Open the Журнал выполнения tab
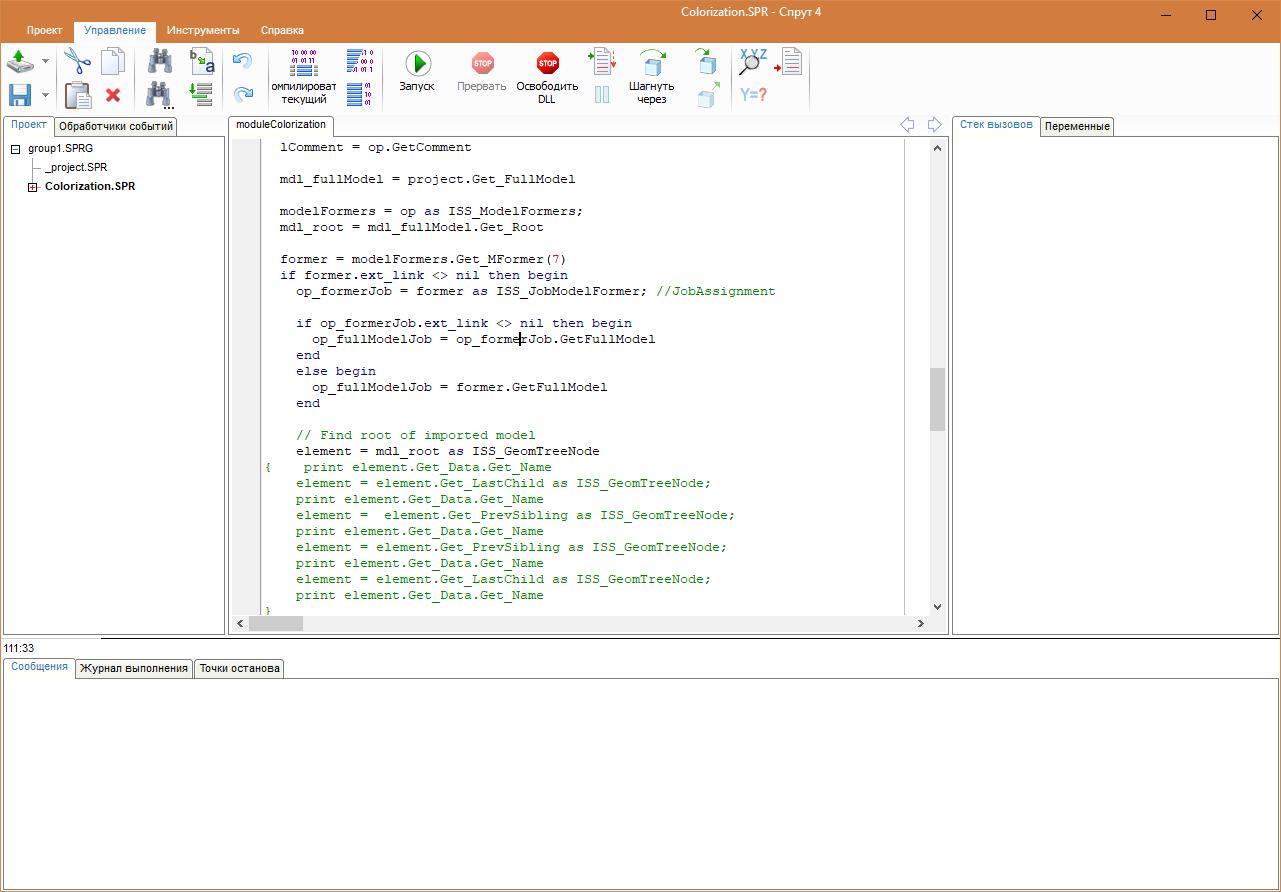Viewport: 1281px width, 892px height. coord(134,669)
